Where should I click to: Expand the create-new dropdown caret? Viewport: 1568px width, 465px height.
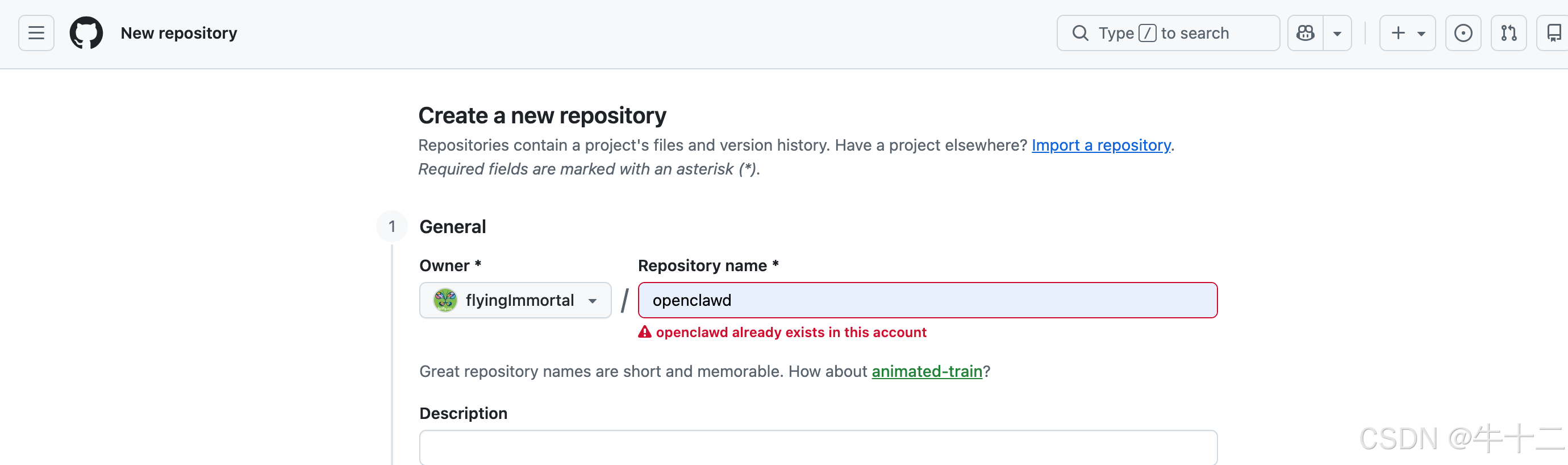pos(1421,34)
